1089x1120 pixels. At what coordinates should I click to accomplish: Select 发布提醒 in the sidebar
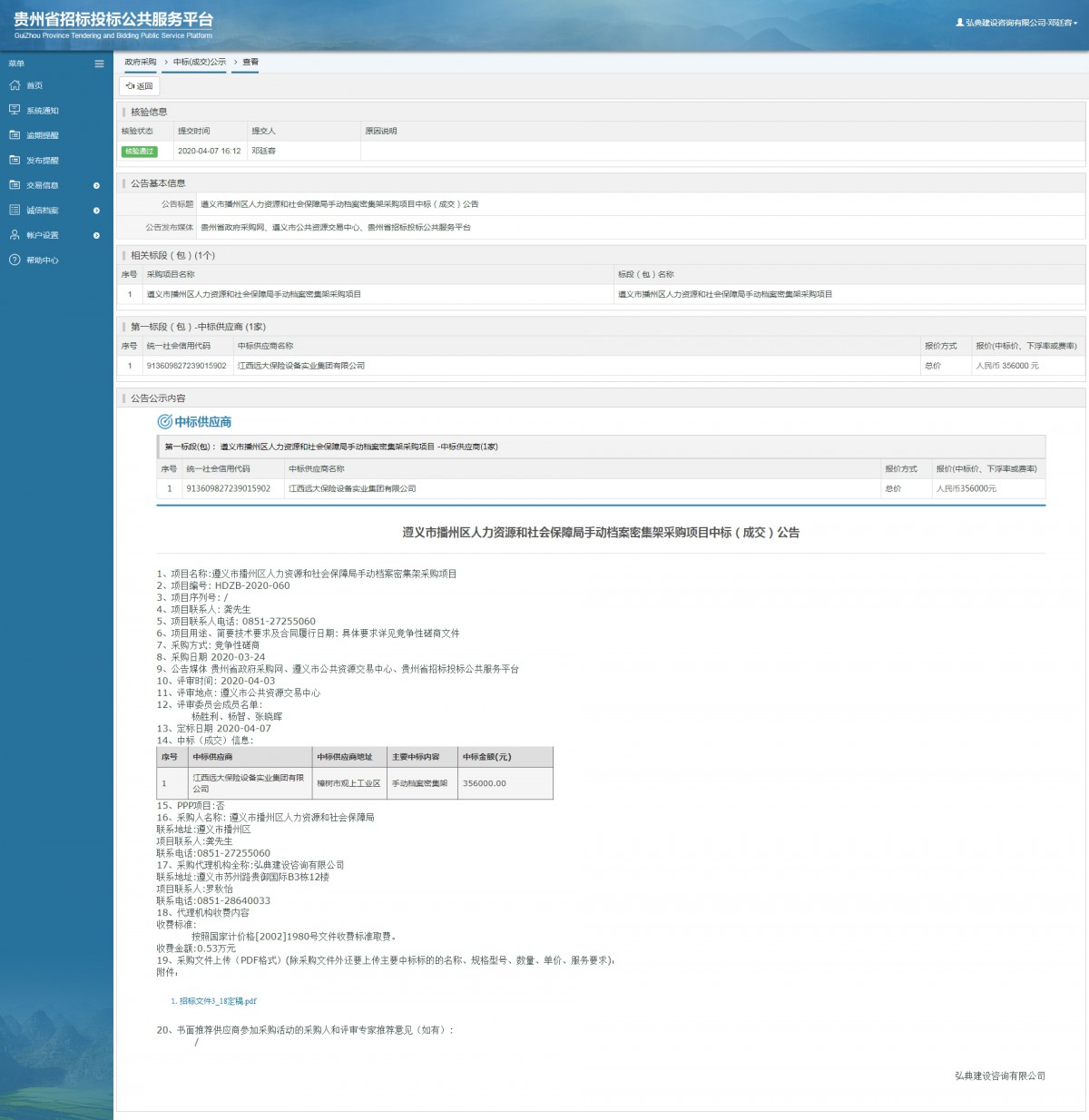tap(43, 161)
